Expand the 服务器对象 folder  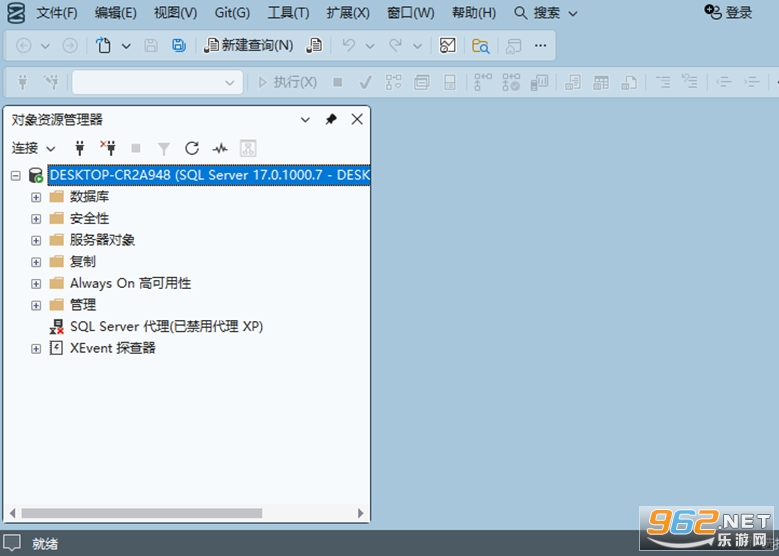(36, 240)
